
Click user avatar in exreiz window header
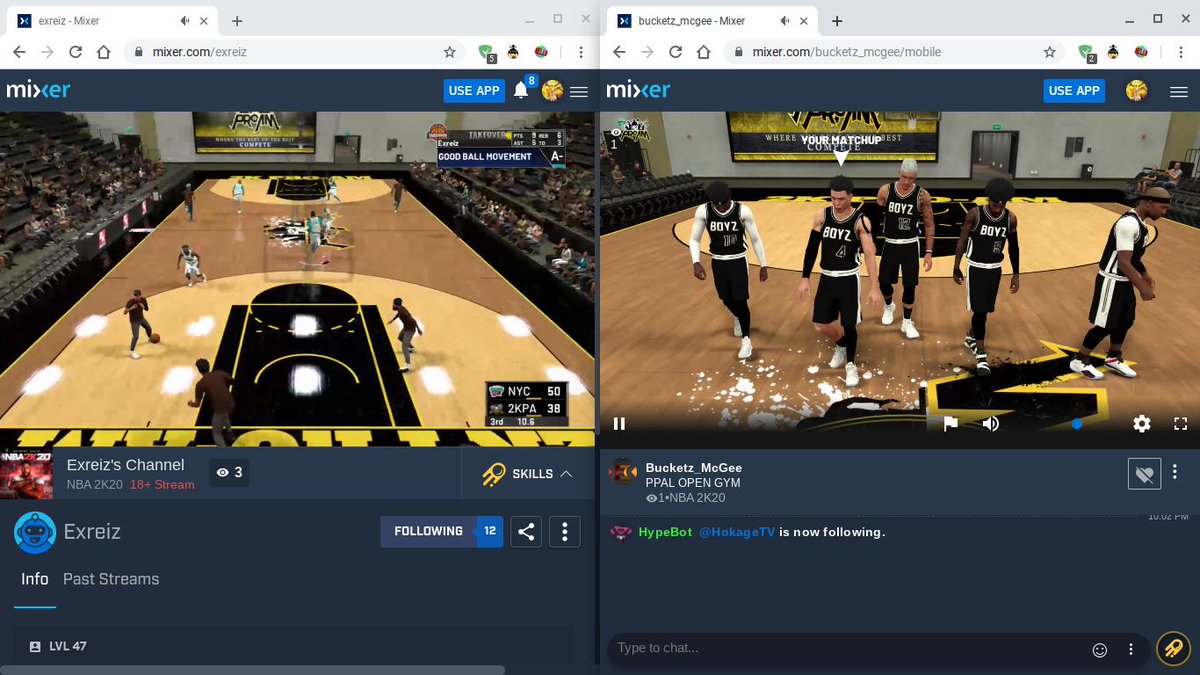tap(552, 91)
